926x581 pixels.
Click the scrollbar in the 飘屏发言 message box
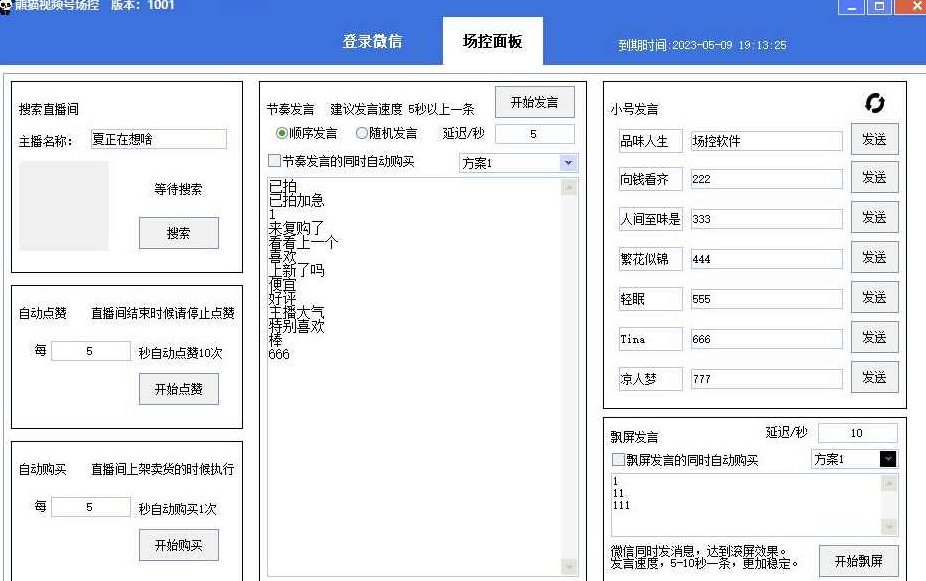(x=888, y=505)
